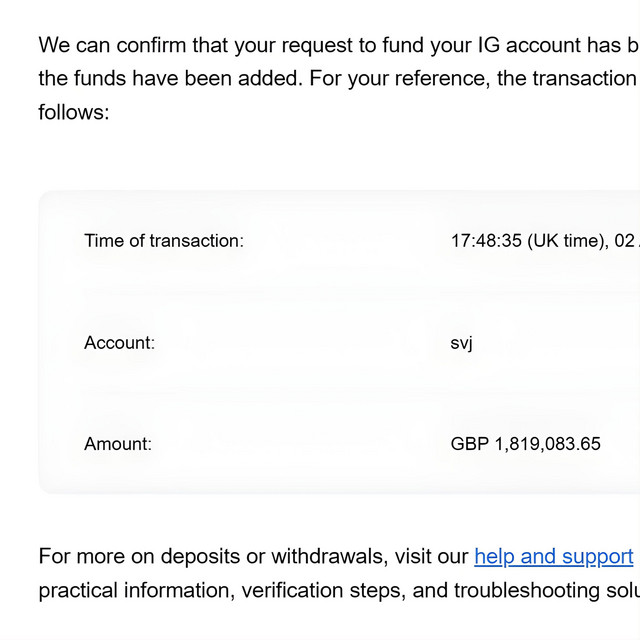
Task: Click the word 'follows:'
Action: click(x=74, y=112)
